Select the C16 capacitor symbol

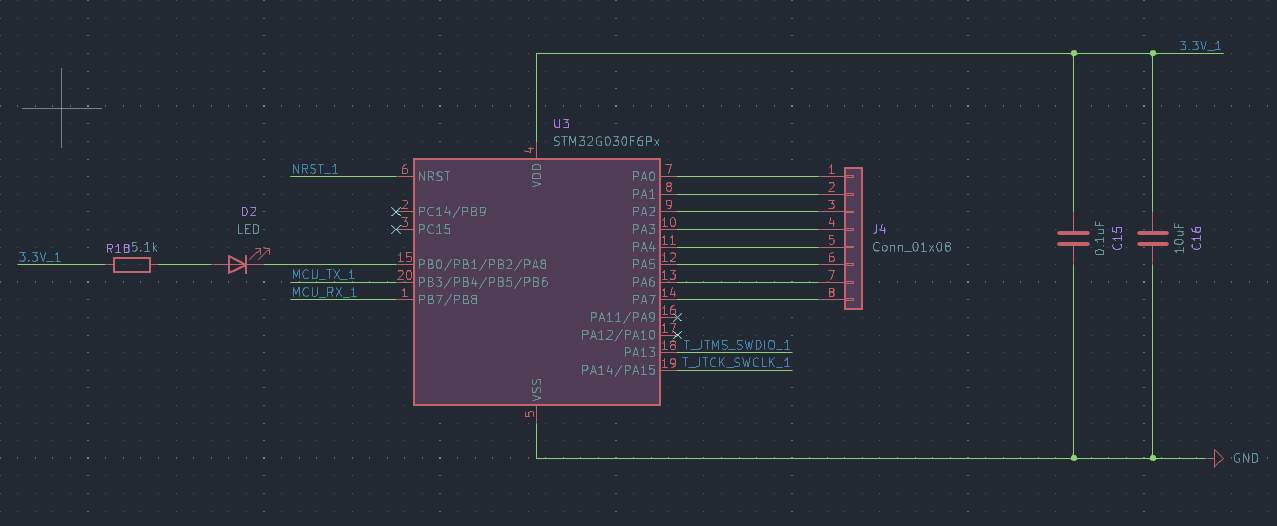click(1153, 238)
